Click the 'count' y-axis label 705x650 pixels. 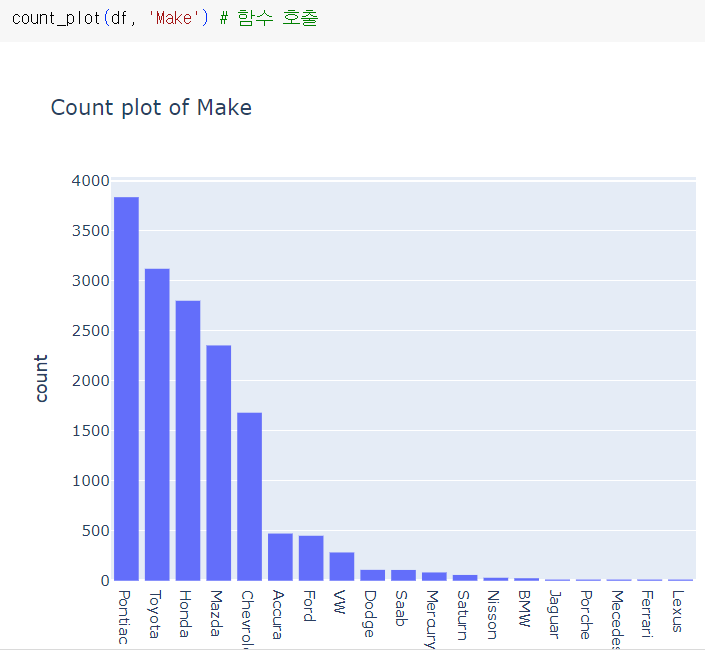[x=41, y=378]
